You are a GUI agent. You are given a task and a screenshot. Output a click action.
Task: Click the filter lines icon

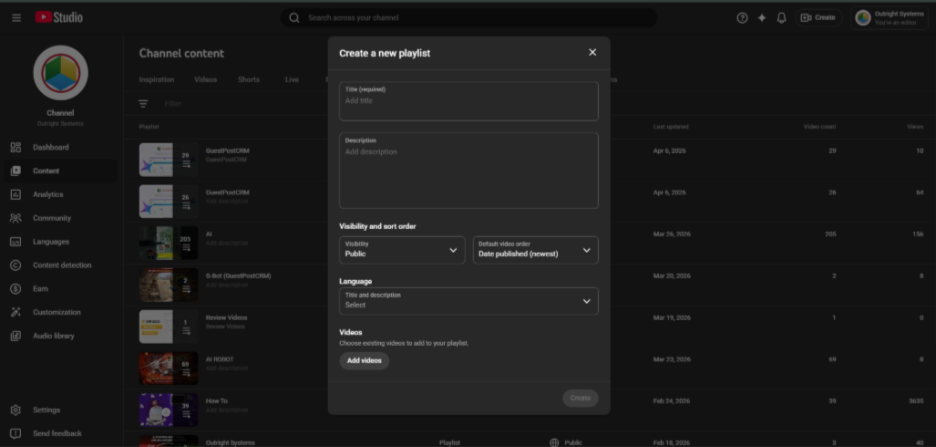tap(143, 104)
